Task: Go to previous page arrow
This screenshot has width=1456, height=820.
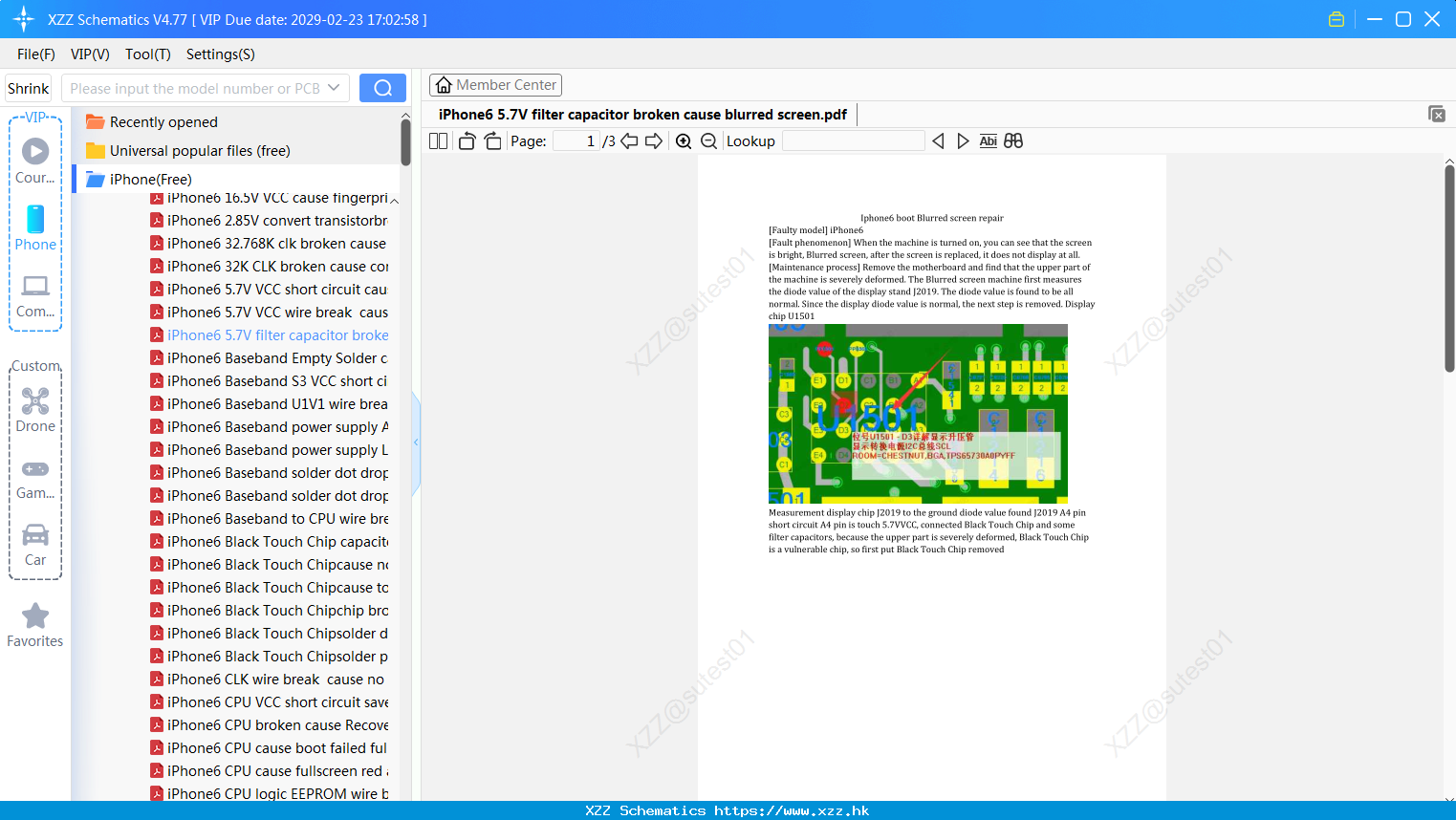Action: [x=629, y=141]
